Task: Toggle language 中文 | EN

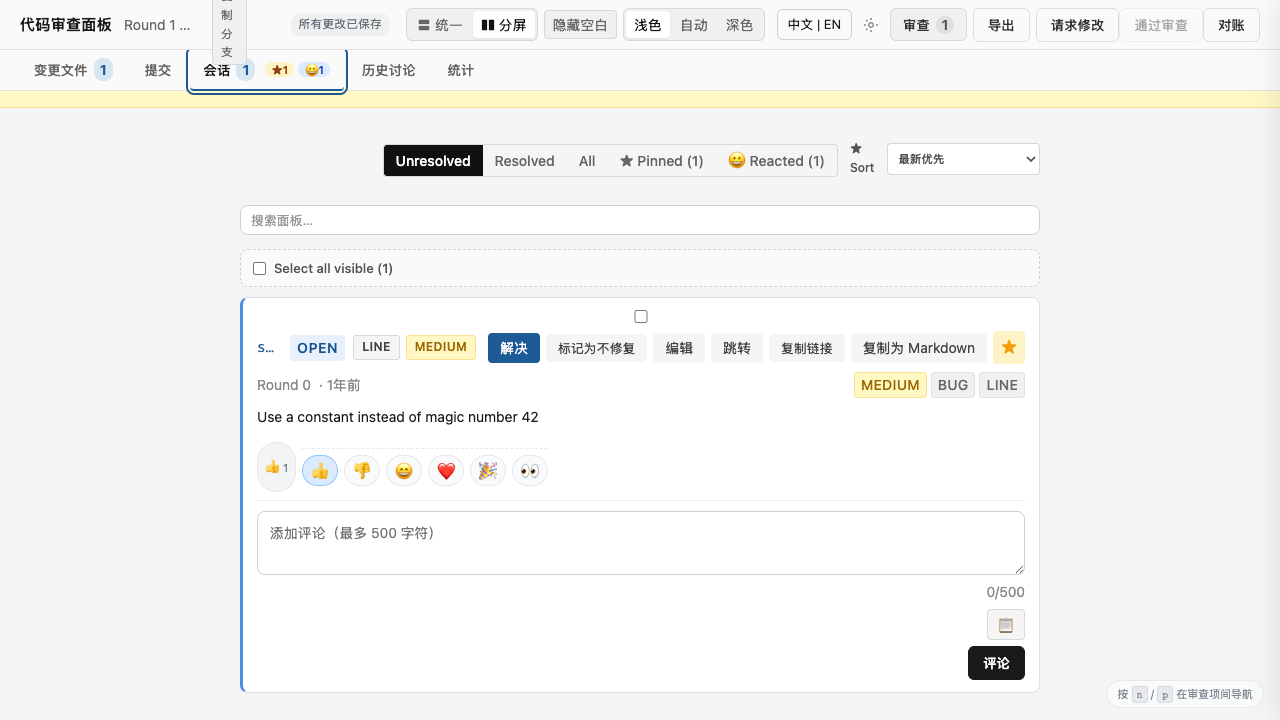Action: pyautogui.click(x=814, y=25)
